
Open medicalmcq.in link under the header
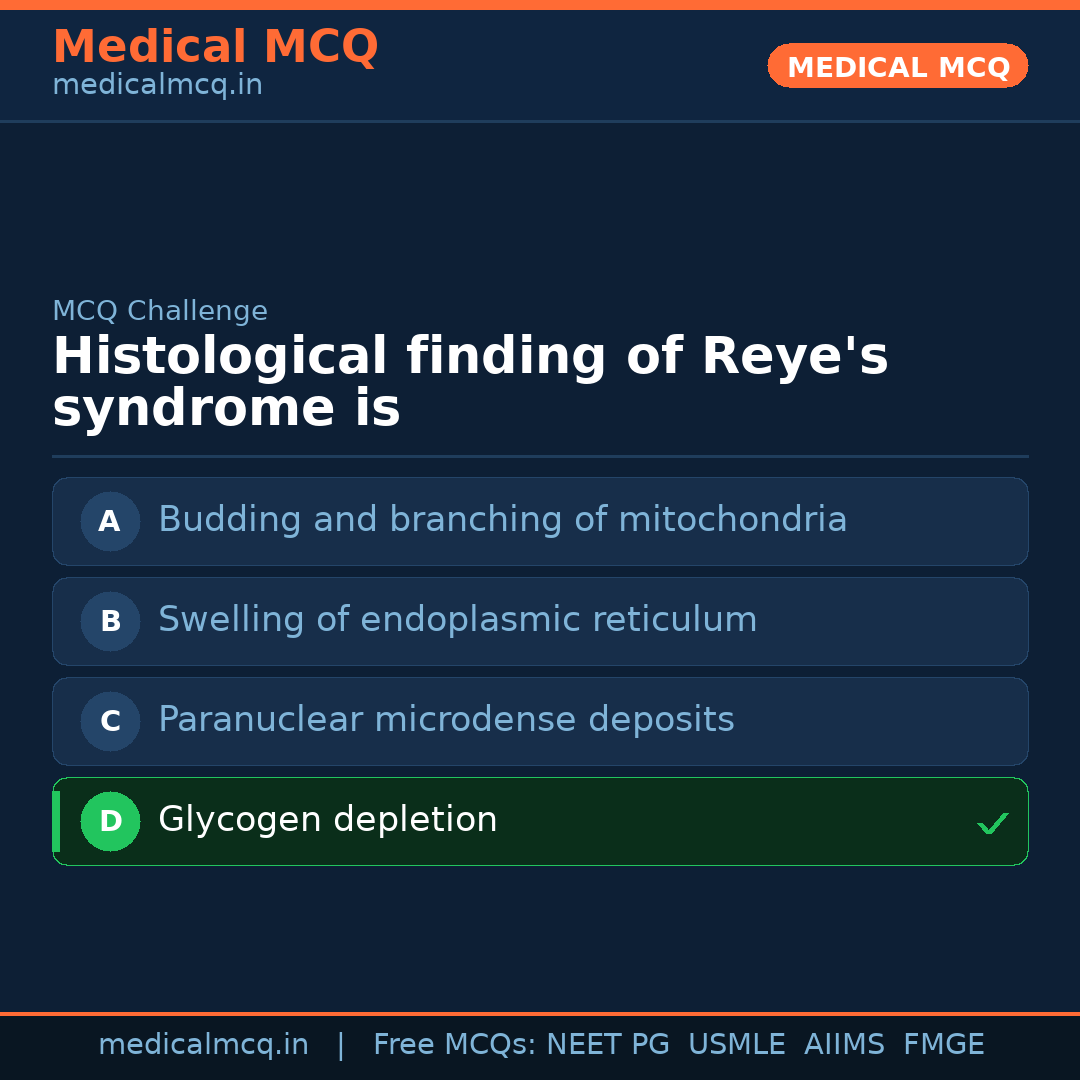(x=157, y=86)
